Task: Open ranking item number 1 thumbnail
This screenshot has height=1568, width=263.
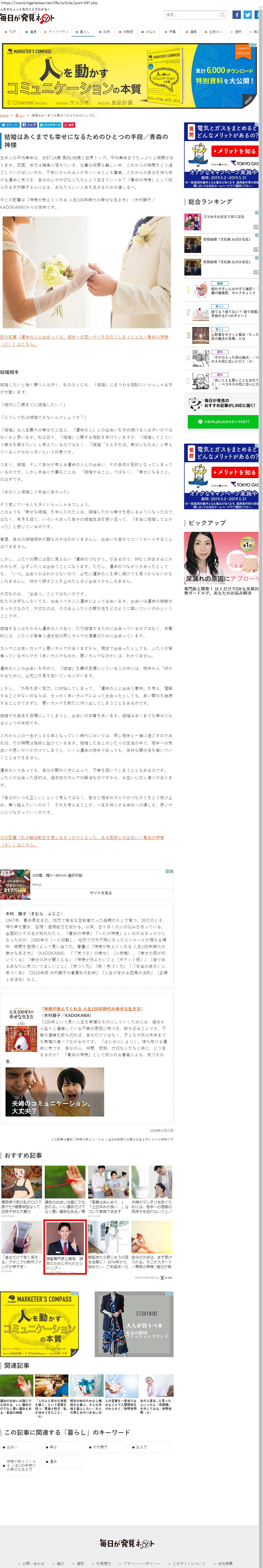Action: coord(201,290)
